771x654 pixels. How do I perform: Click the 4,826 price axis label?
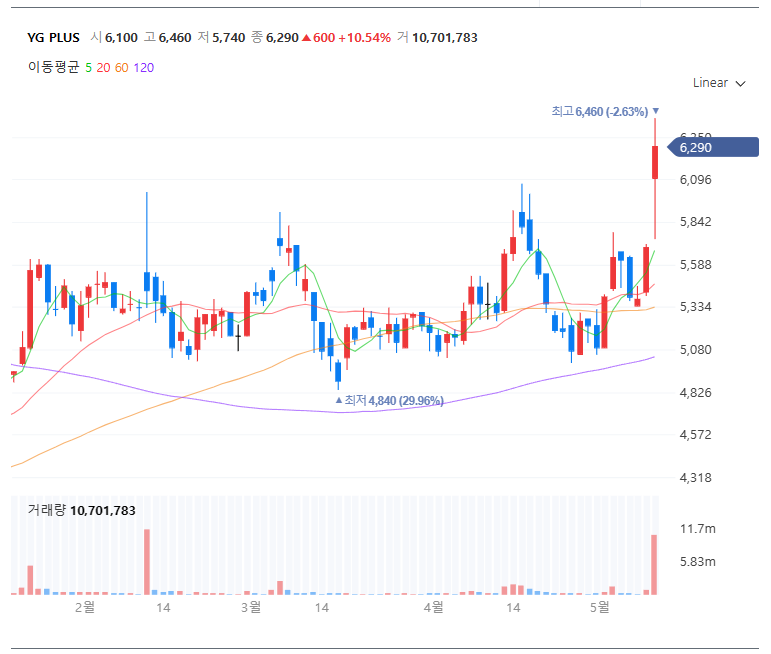tap(695, 393)
